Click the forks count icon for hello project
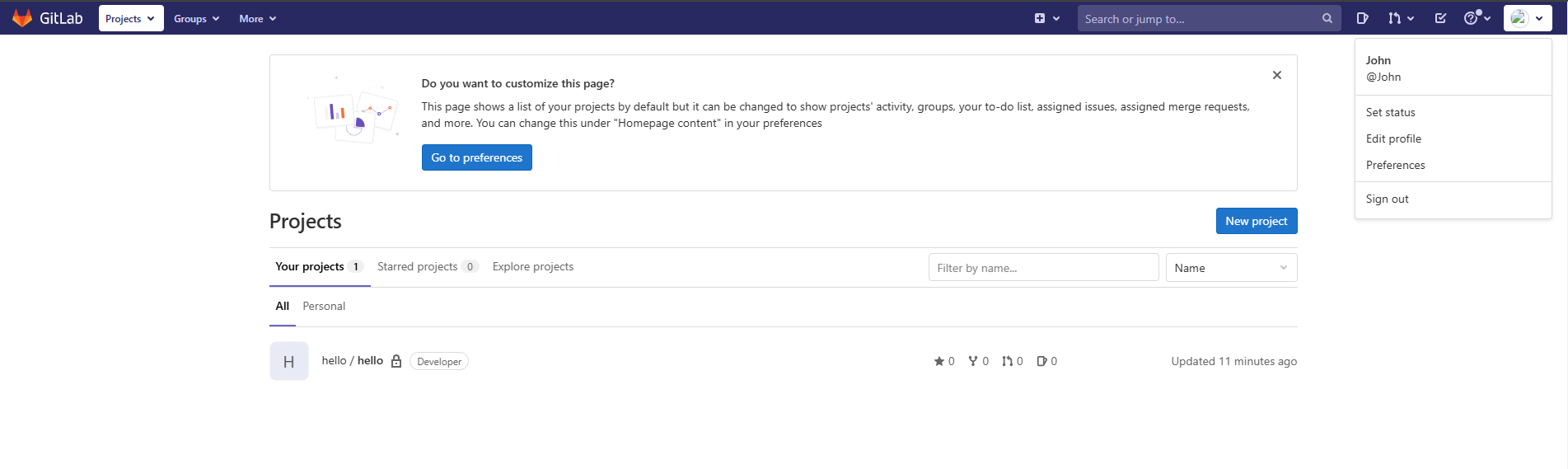This screenshot has height=469, width=1568. click(x=973, y=361)
